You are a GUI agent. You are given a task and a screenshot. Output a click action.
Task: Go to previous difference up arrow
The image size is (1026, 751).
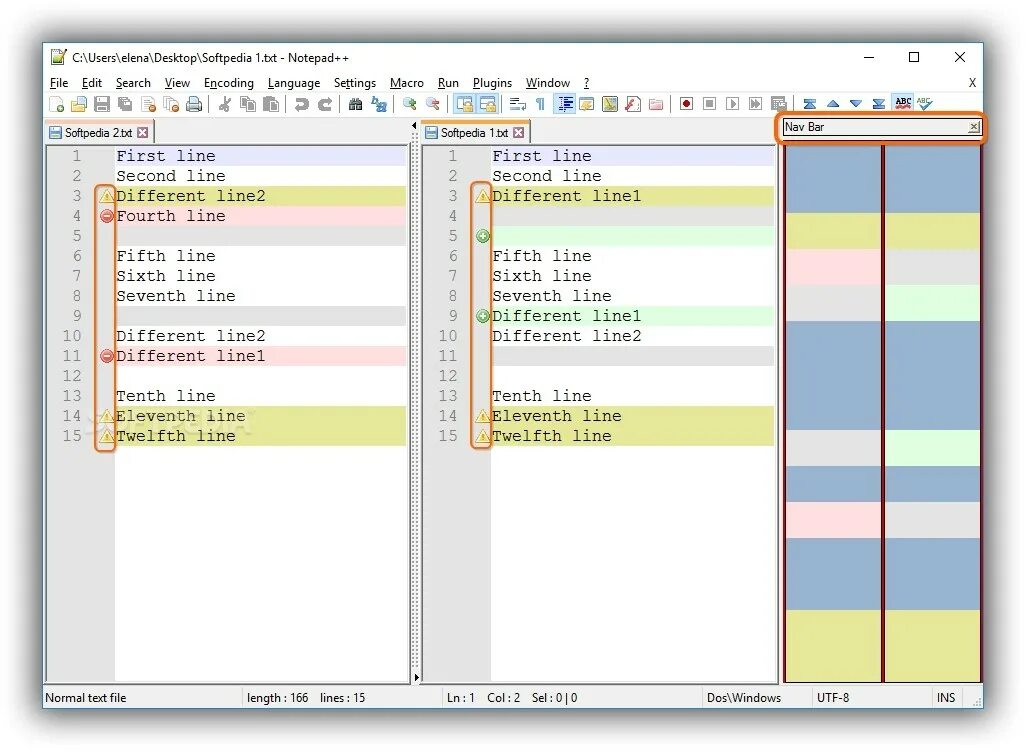click(832, 104)
